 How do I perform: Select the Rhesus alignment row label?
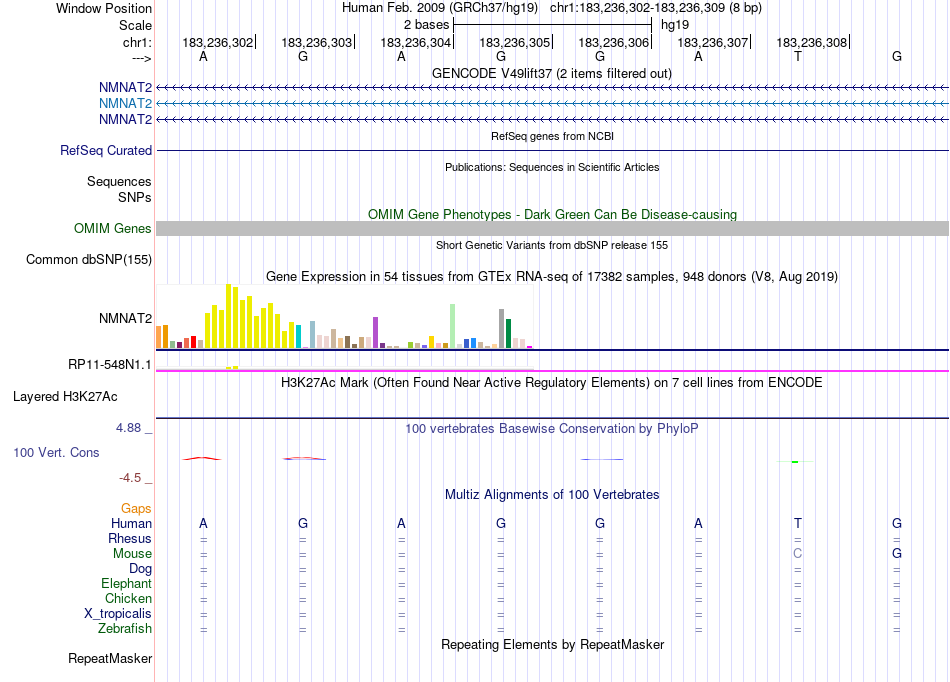(x=130, y=538)
